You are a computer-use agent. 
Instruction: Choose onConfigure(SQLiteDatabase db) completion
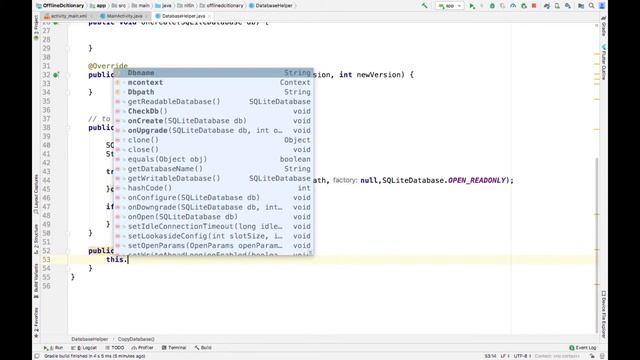point(213,198)
